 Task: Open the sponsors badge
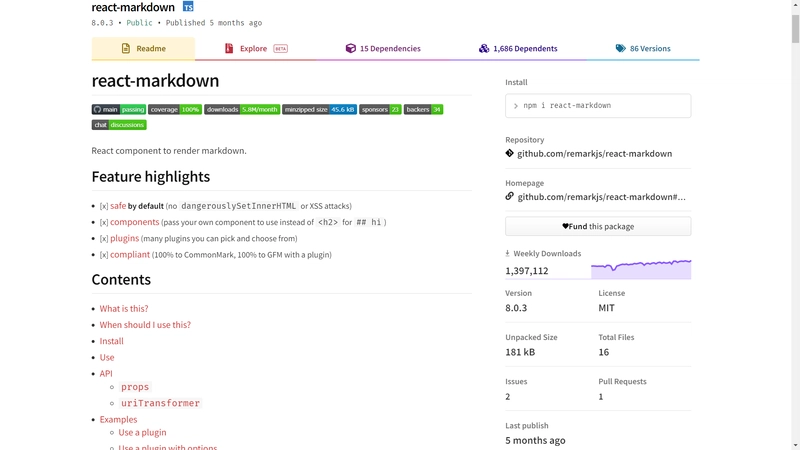[x=380, y=109]
